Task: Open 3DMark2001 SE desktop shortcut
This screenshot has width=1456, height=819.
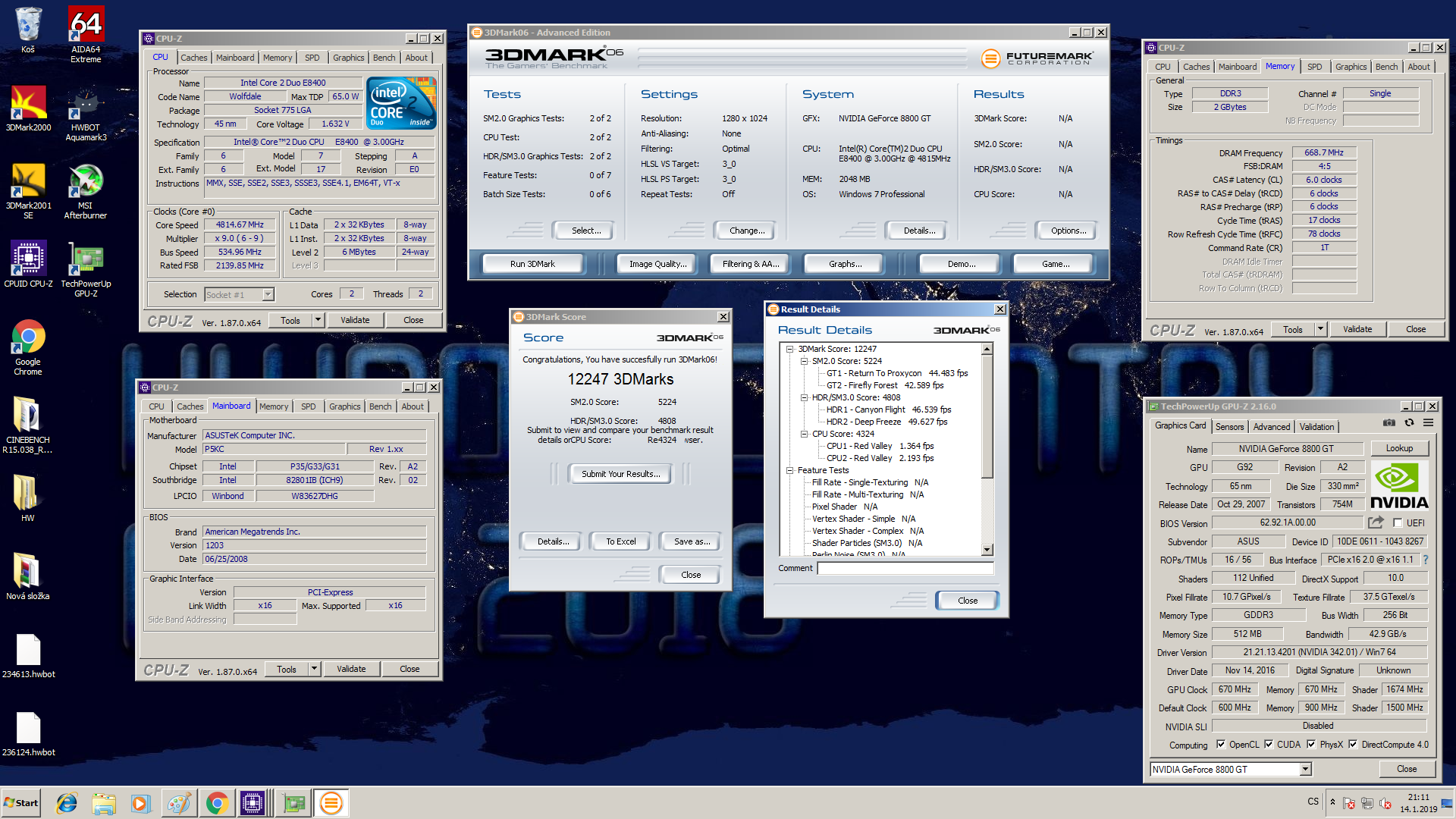Action: tap(28, 192)
